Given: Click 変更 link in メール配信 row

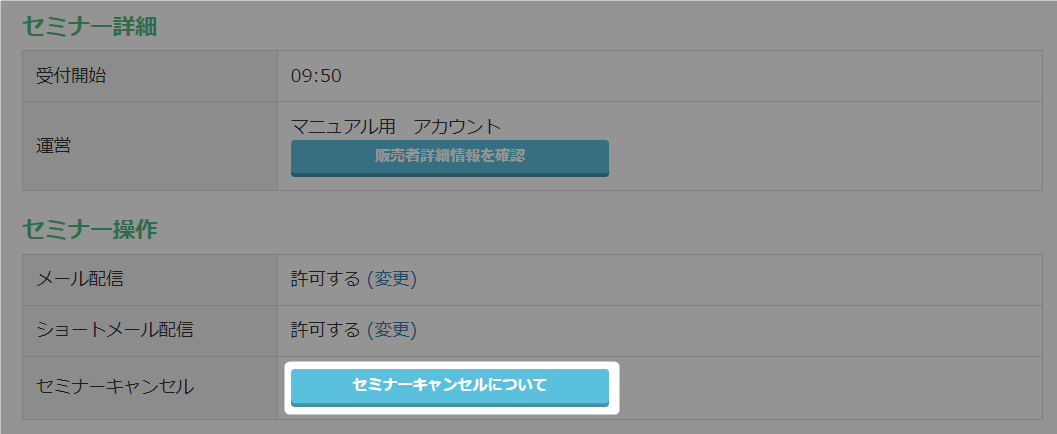Looking at the screenshot, I should point(392,279).
